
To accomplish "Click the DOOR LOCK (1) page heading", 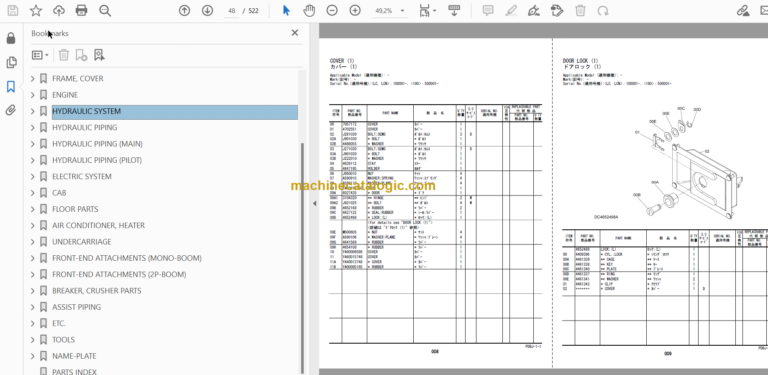I will 580,61.
